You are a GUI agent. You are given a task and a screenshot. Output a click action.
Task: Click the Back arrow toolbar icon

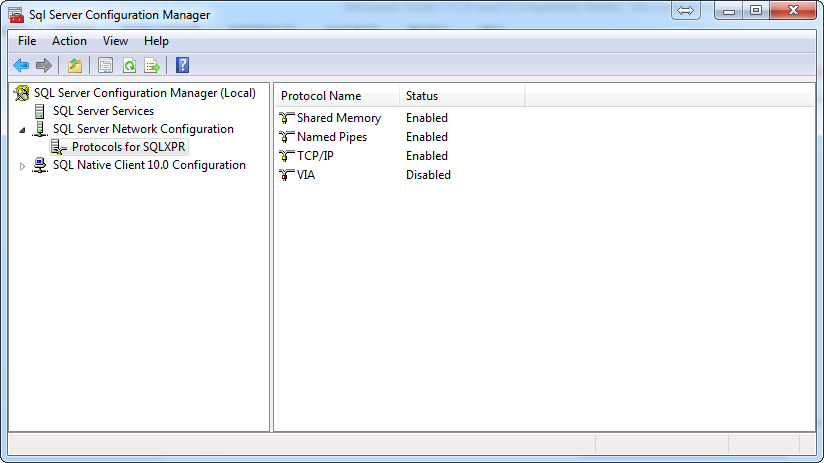pos(21,65)
